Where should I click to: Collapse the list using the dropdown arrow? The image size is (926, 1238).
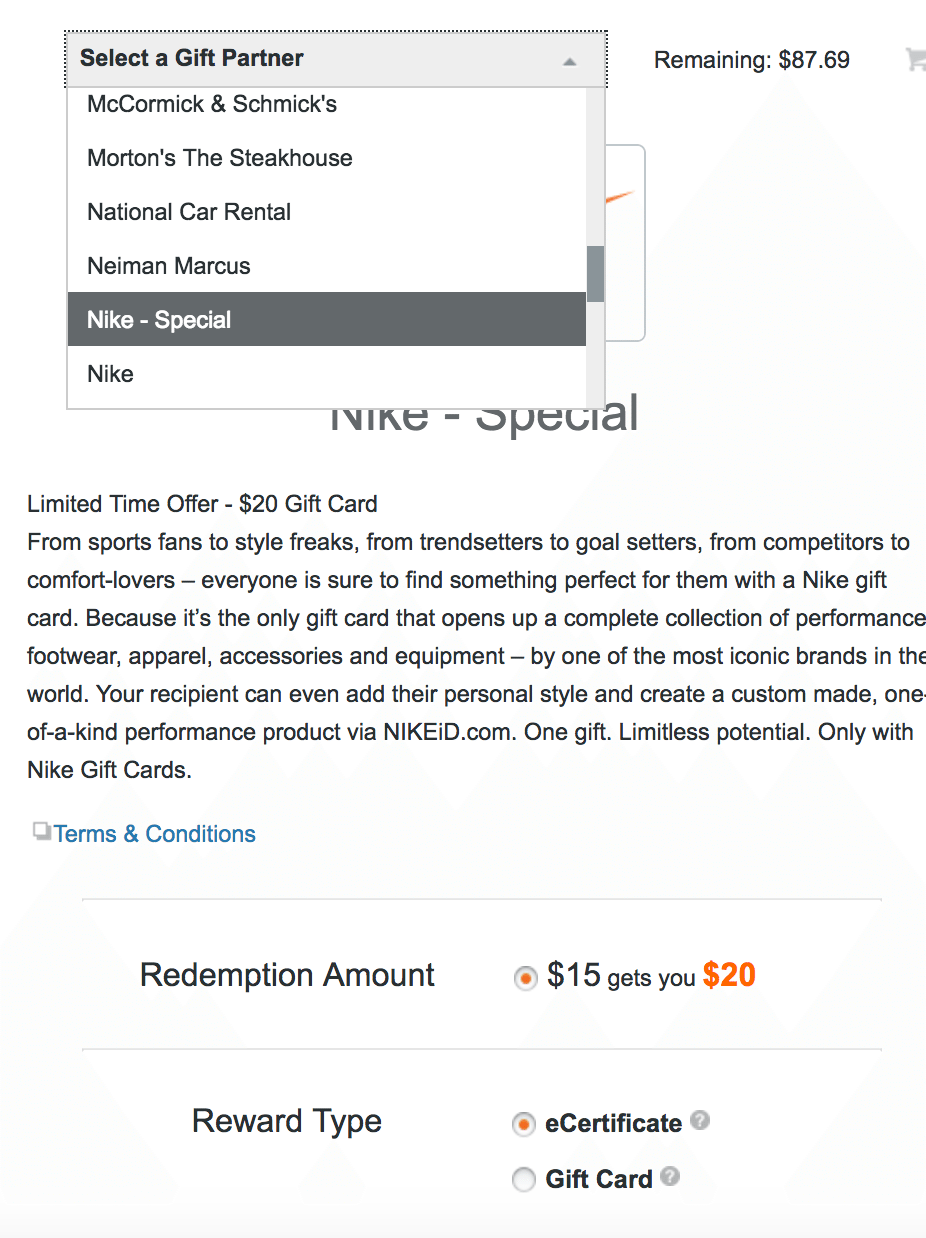569,61
